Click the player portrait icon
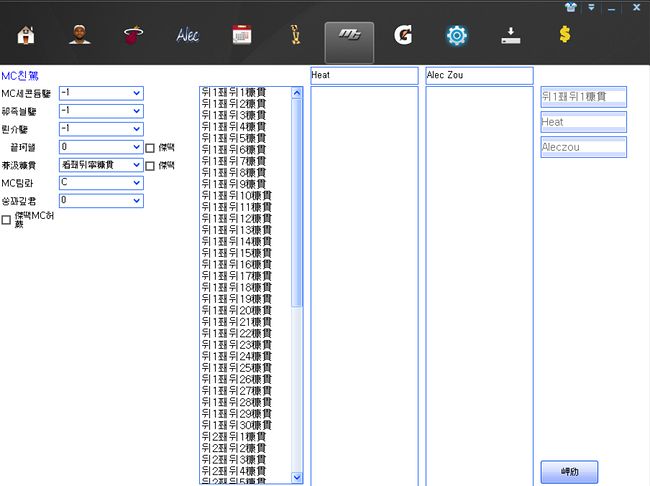 (x=80, y=36)
